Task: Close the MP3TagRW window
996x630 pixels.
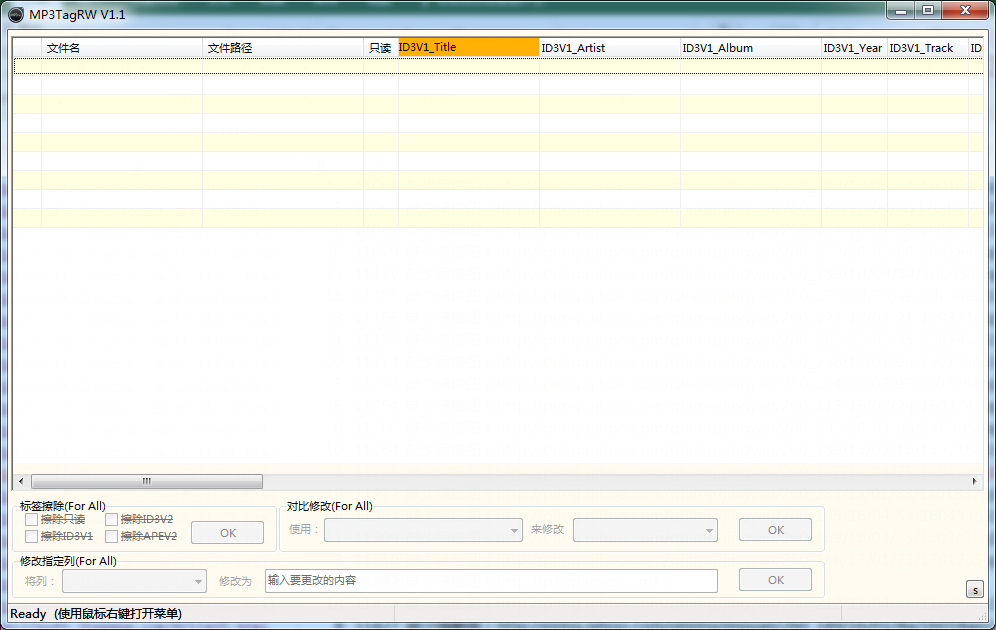Action: pos(965,10)
